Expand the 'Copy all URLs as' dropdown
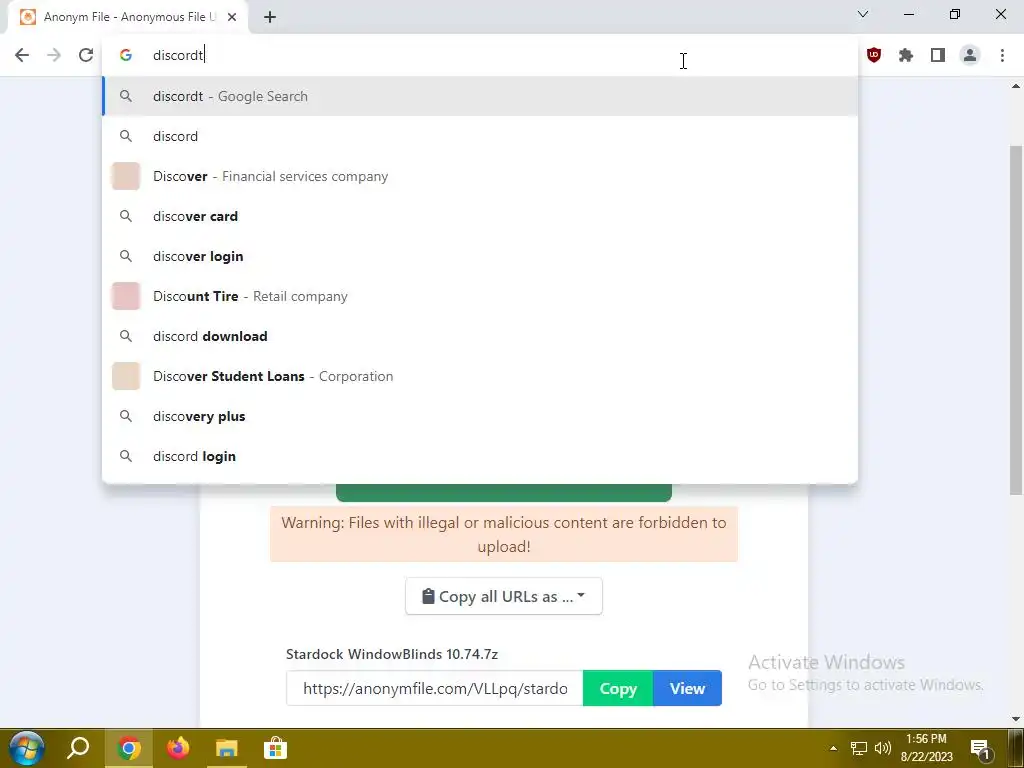This screenshot has height=768, width=1024. 504,596
